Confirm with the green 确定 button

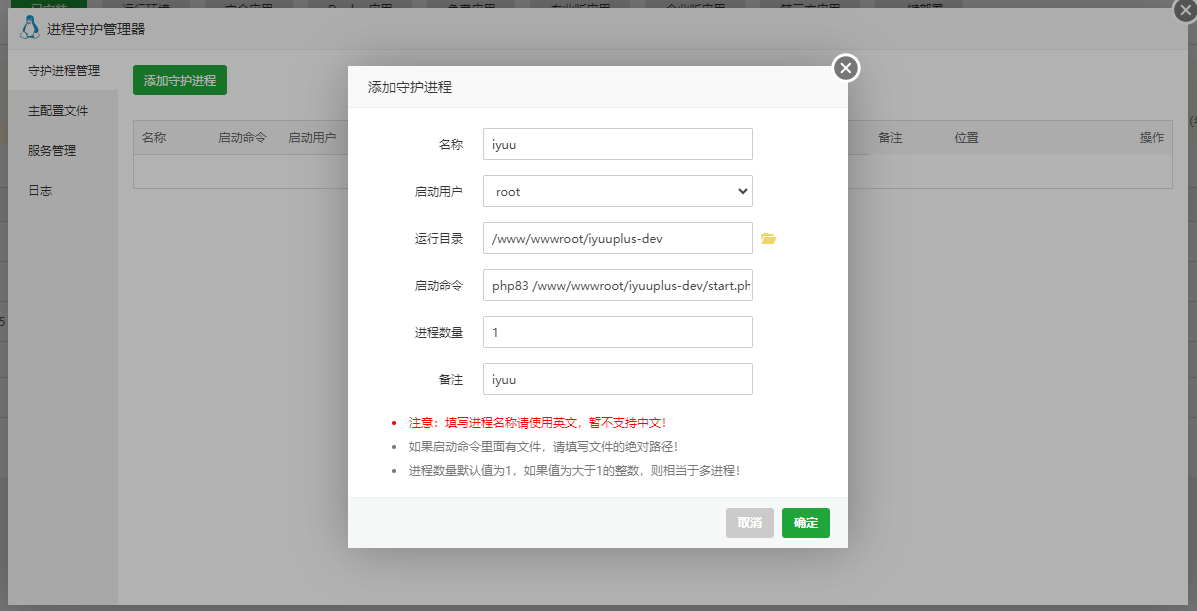pyautogui.click(x=805, y=523)
